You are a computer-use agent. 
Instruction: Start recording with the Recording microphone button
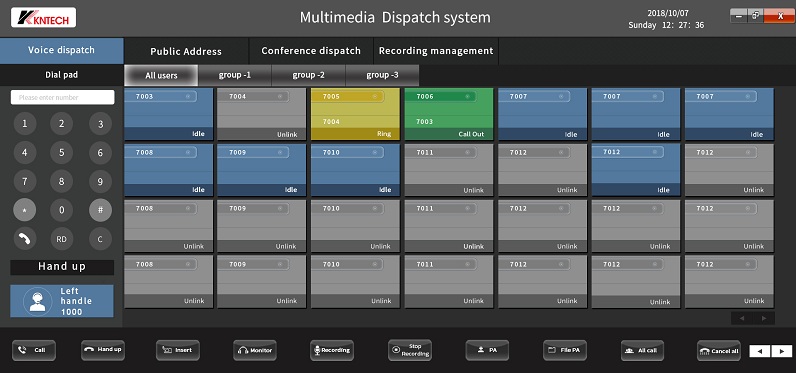[332, 350]
